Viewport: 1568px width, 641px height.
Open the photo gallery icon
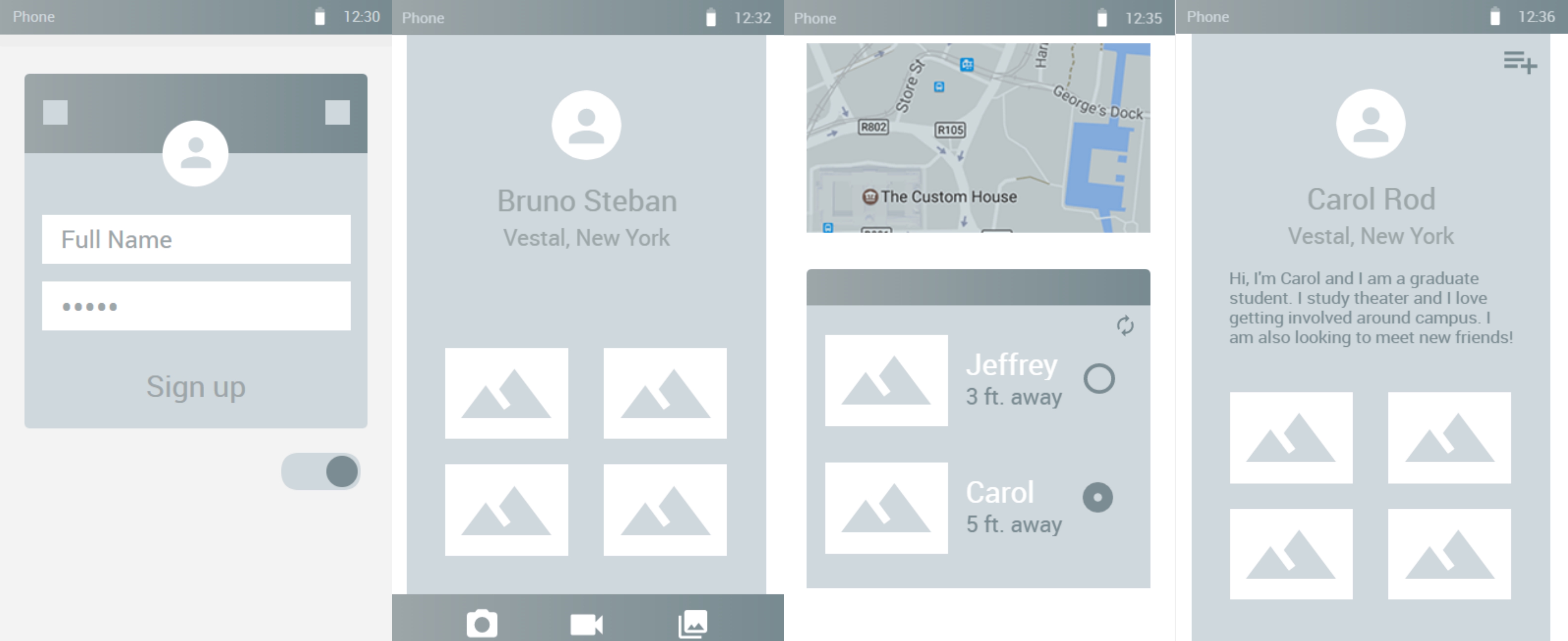pos(693,623)
